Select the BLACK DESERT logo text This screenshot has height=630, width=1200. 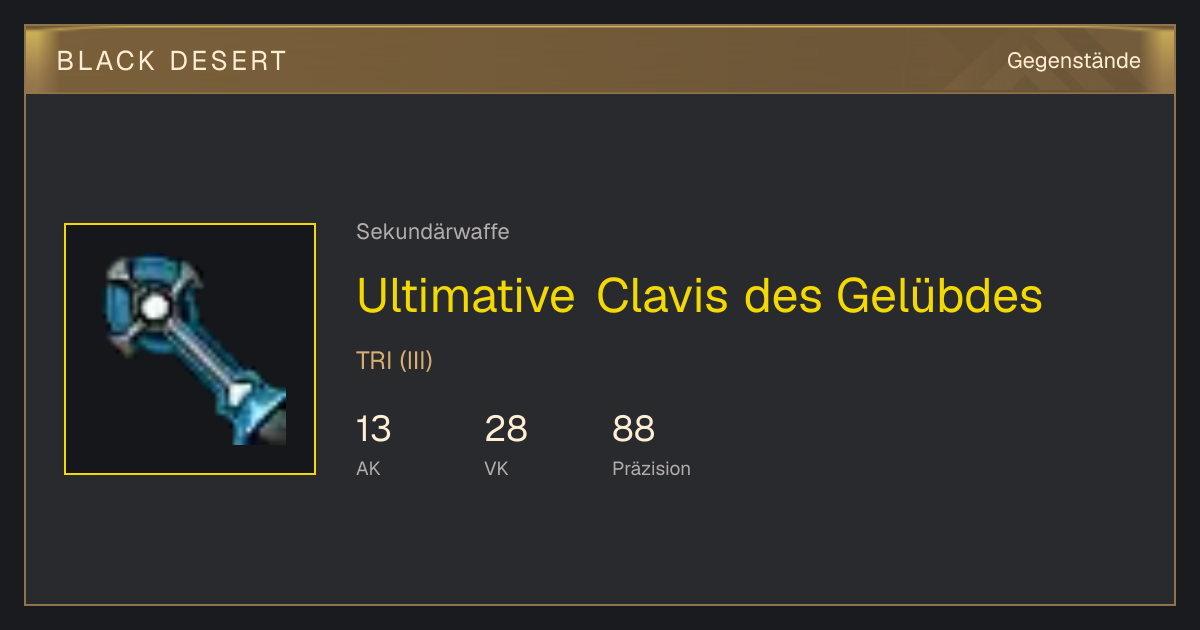coord(172,61)
